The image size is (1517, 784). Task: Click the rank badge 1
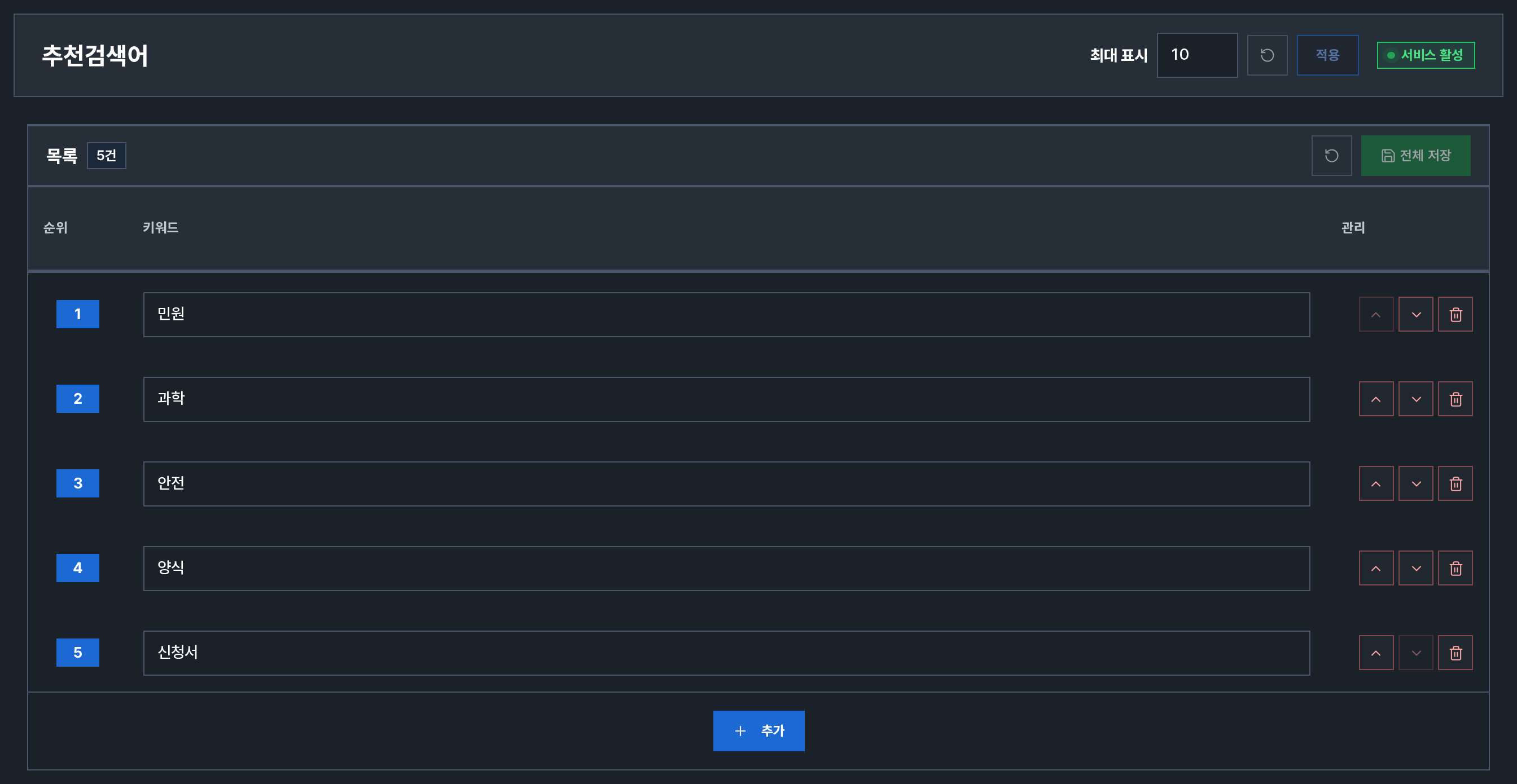tap(78, 314)
